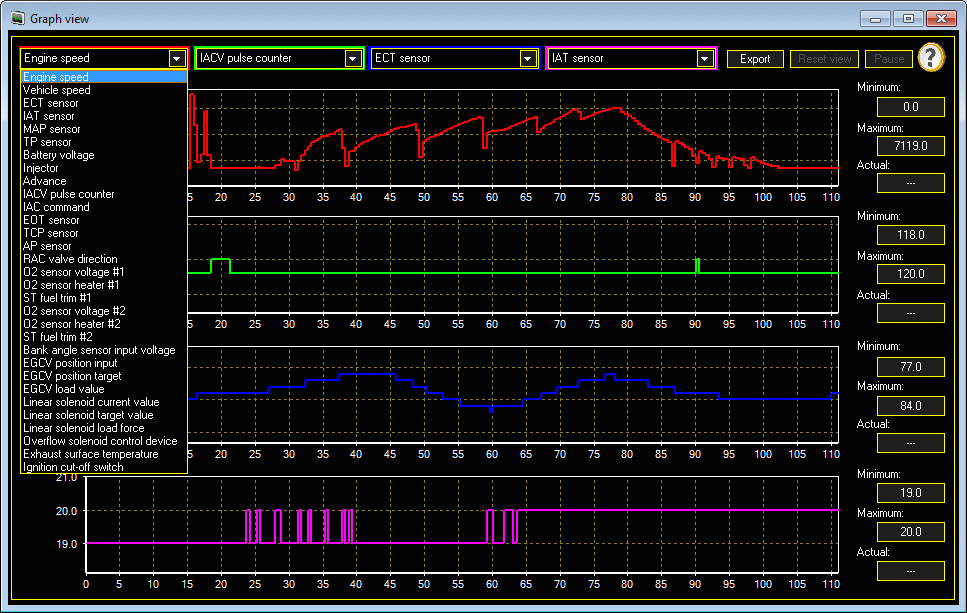Expand the IACV pulse counter dropdown
Screen dimensions: 967x613
(352, 59)
